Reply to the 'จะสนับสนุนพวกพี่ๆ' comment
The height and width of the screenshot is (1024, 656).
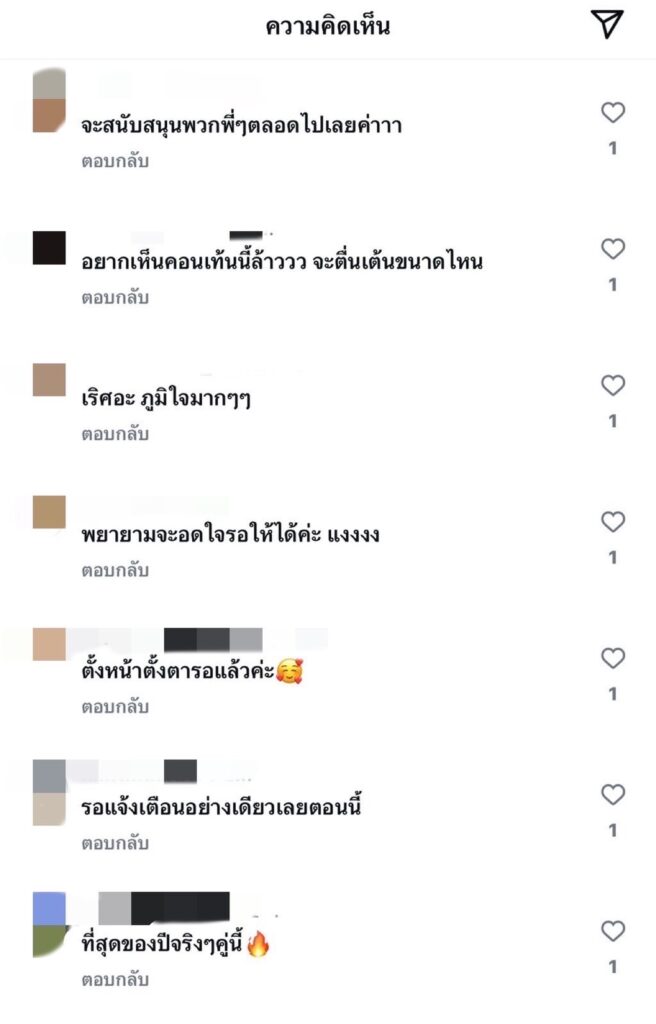click(115, 161)
